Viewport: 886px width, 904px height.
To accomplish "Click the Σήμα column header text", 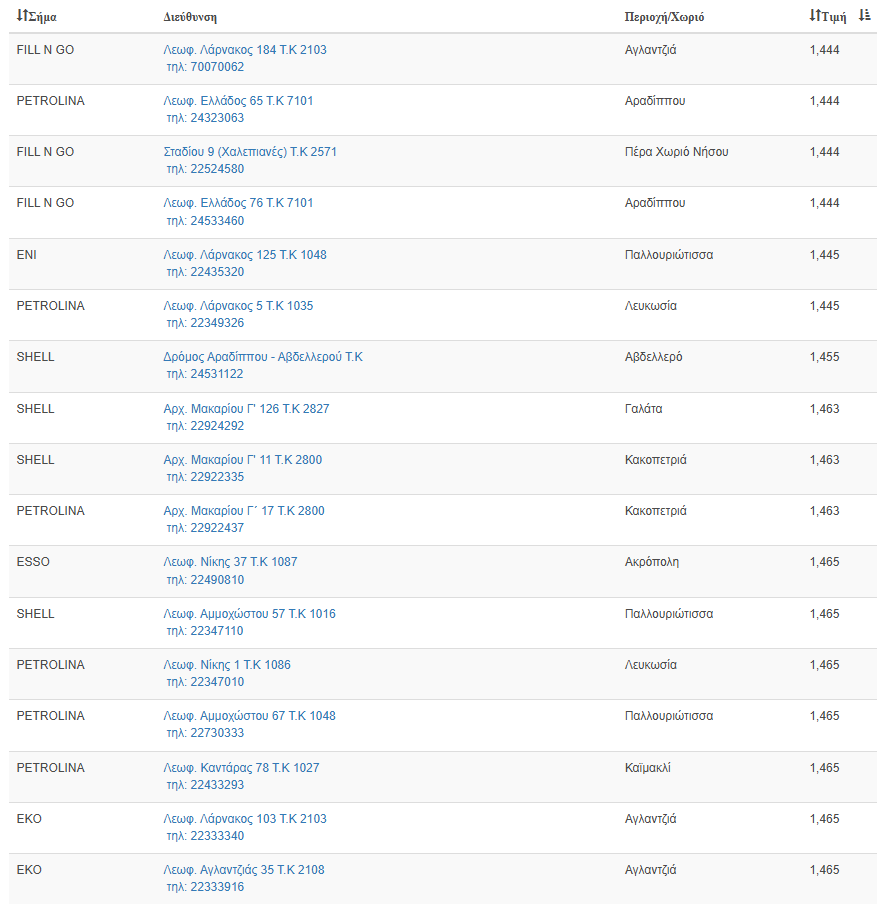I will pyautogui.click(x=42, y=17).
